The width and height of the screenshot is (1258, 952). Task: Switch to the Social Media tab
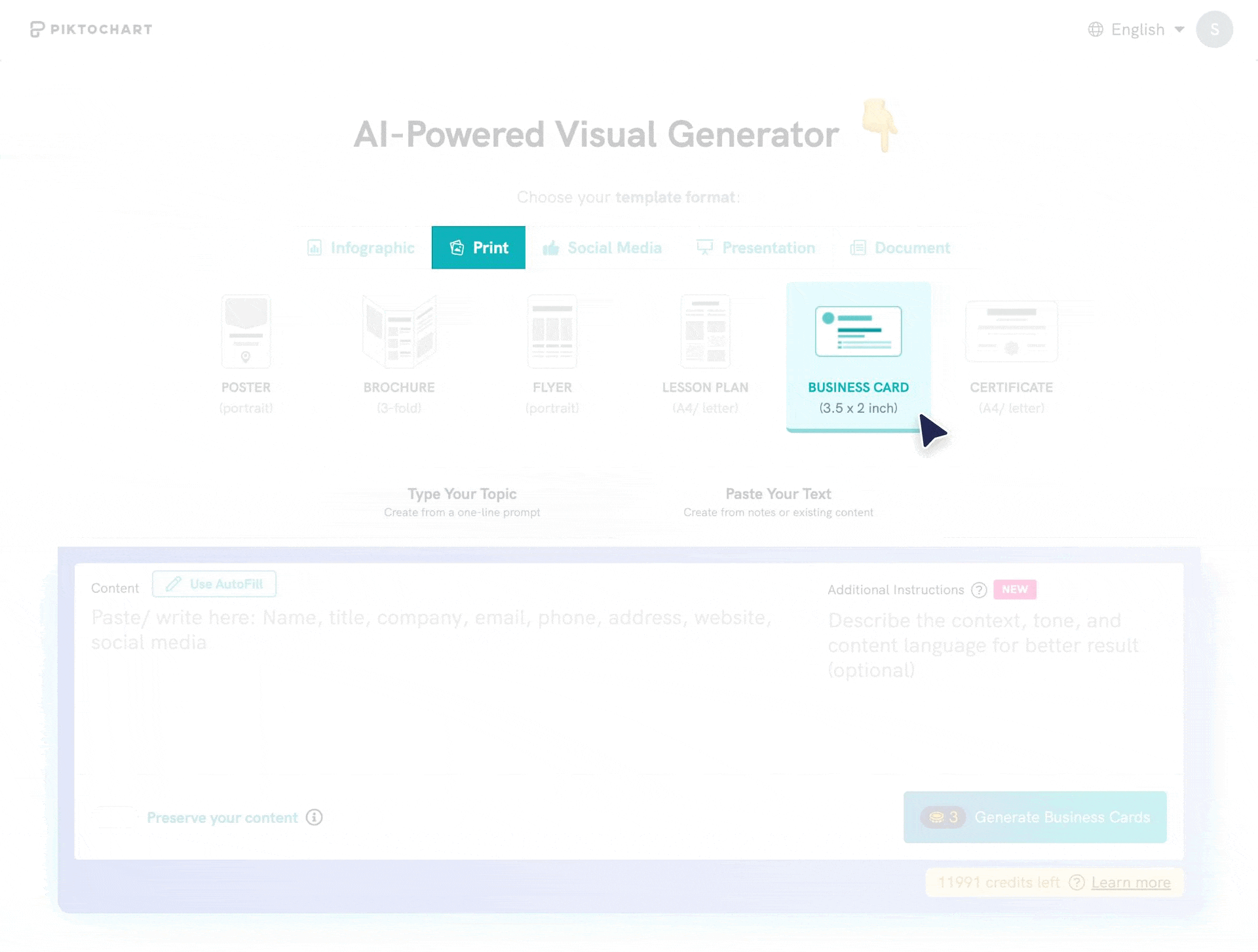tap(602, 248)
